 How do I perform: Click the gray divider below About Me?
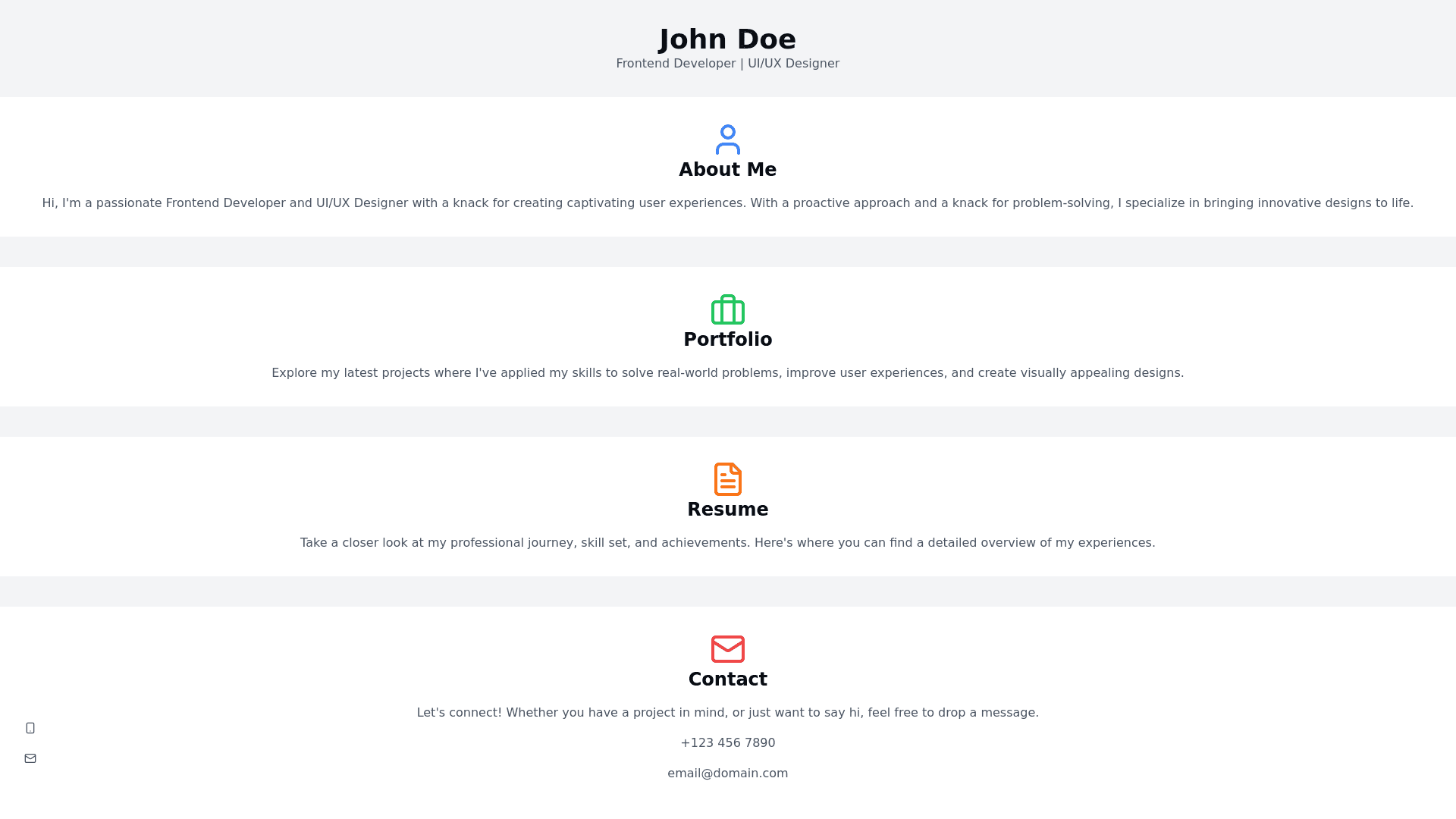tap(727, 252)
